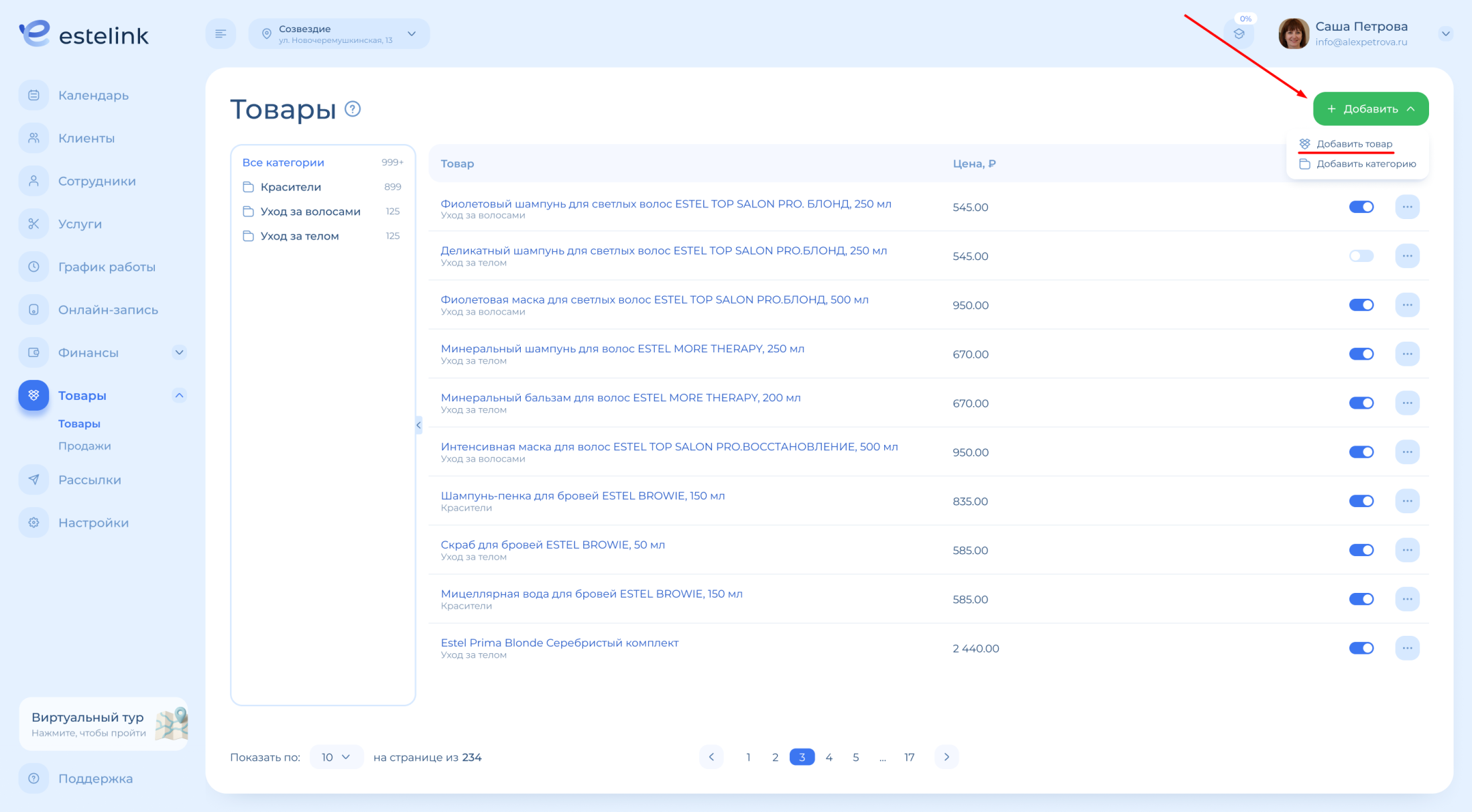
Task: Disable the Скраб для бровей toggle
Action: [1361, 550]
